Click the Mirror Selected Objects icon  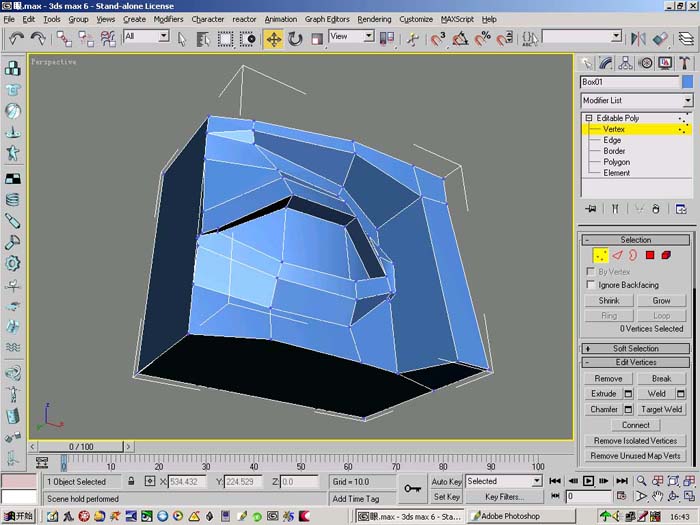pyautogui.click(x=638, y=39)
